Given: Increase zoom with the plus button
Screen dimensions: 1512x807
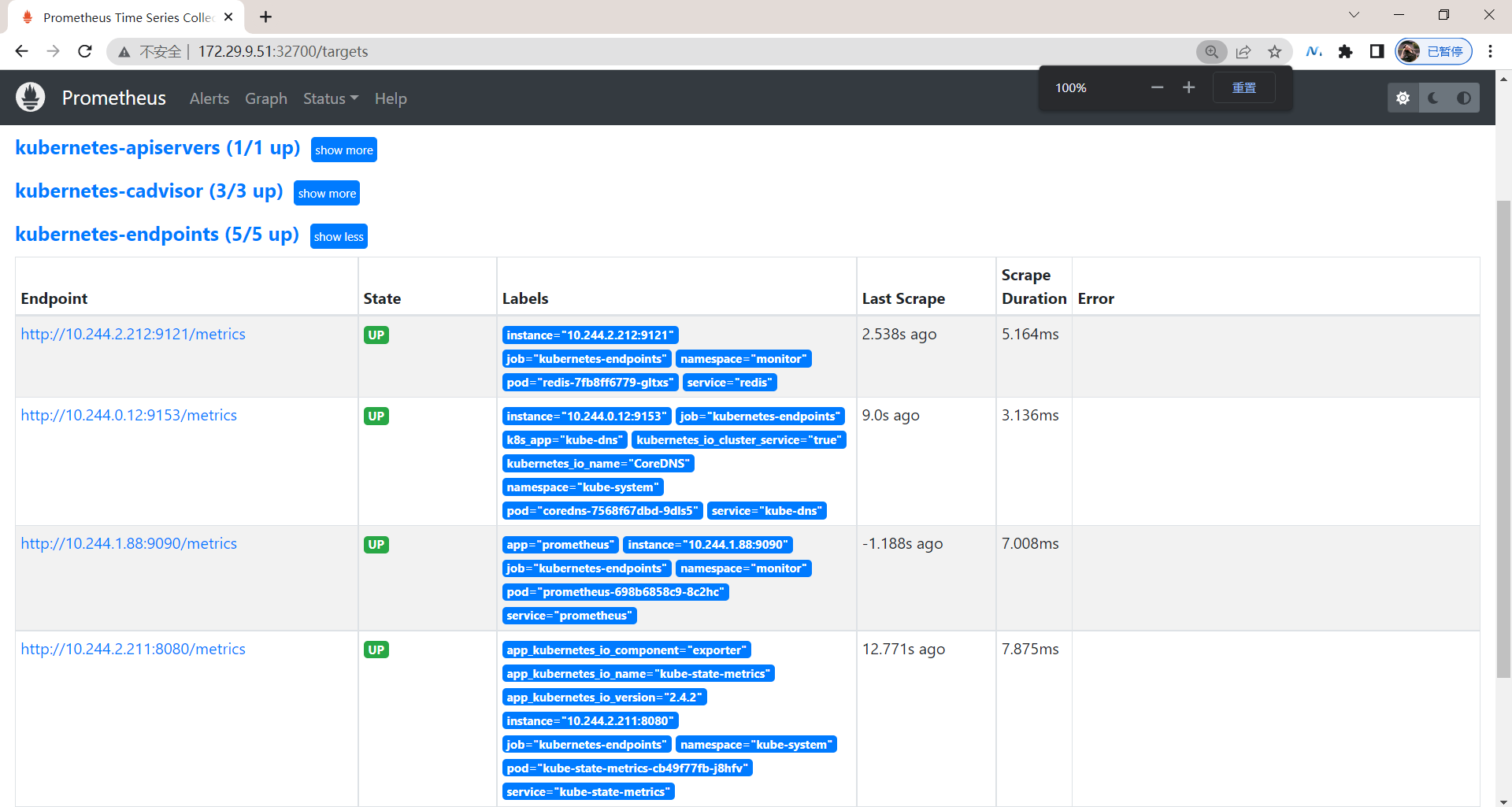Looking at the screenshot, I should 1189,87.
